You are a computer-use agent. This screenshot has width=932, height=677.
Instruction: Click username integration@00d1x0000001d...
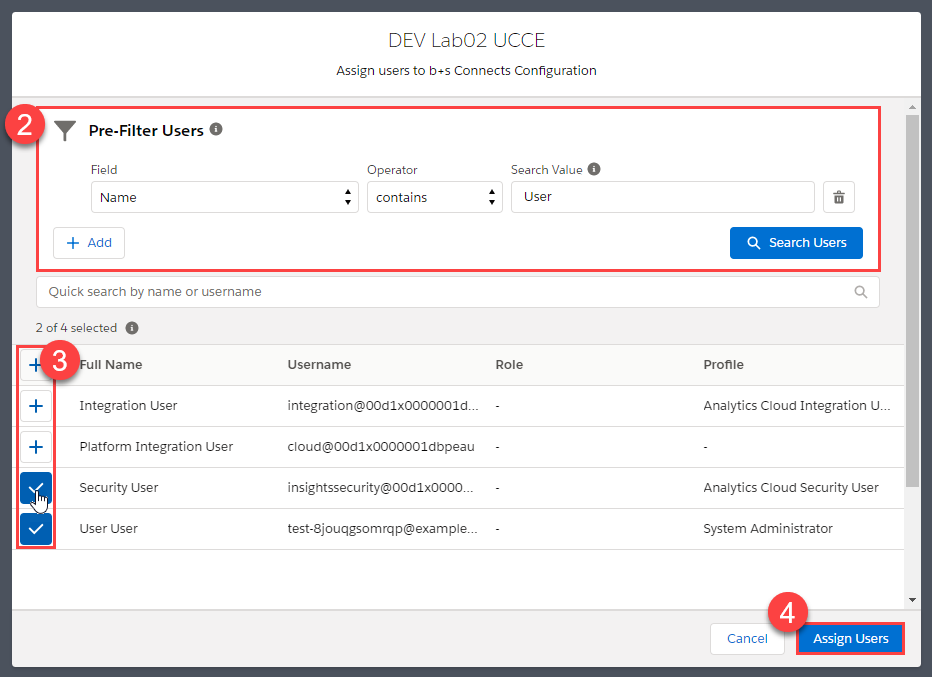(383, 406)
